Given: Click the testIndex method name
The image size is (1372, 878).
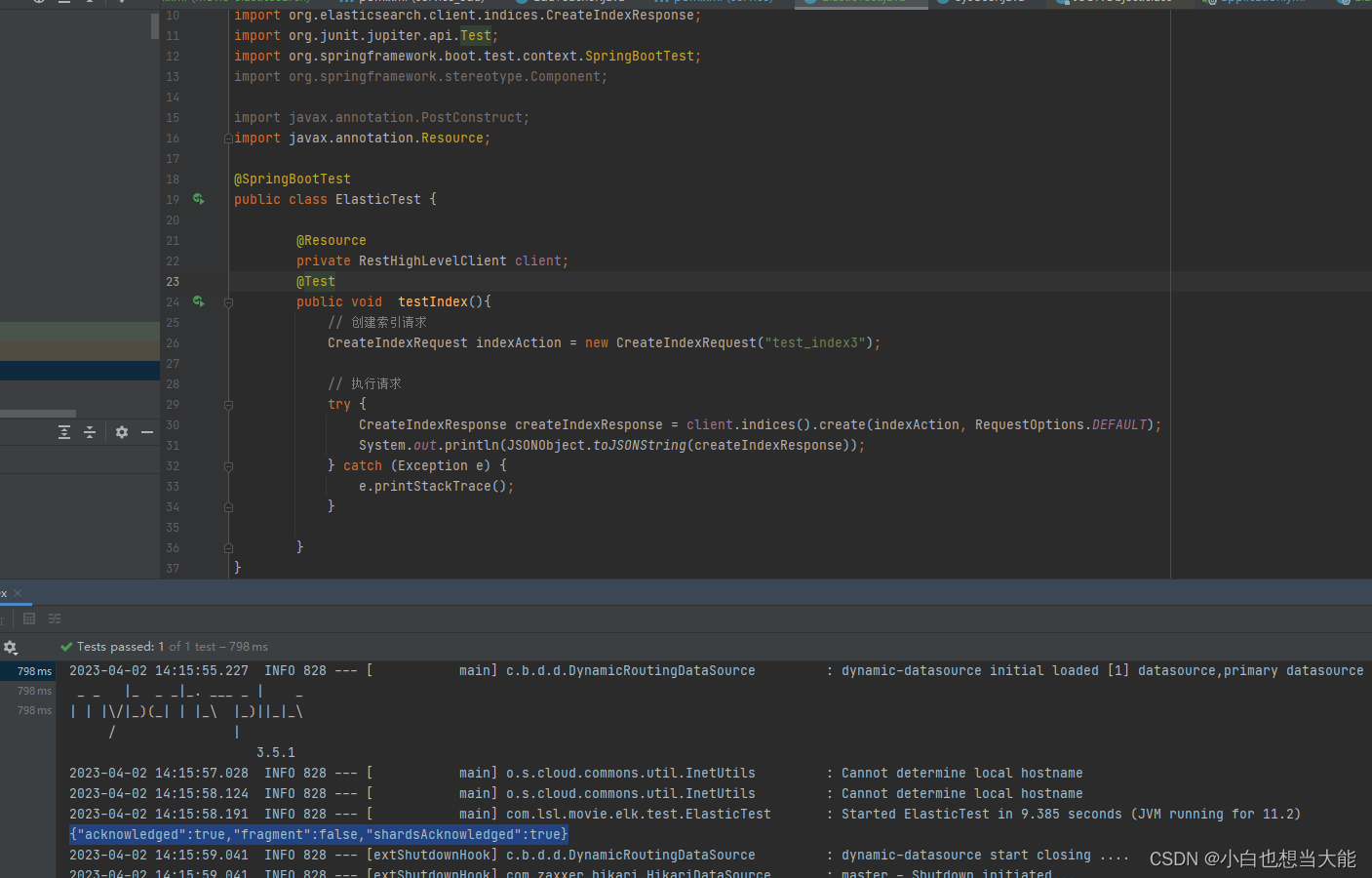Looking at the screenshot, I should pos(433,301).
